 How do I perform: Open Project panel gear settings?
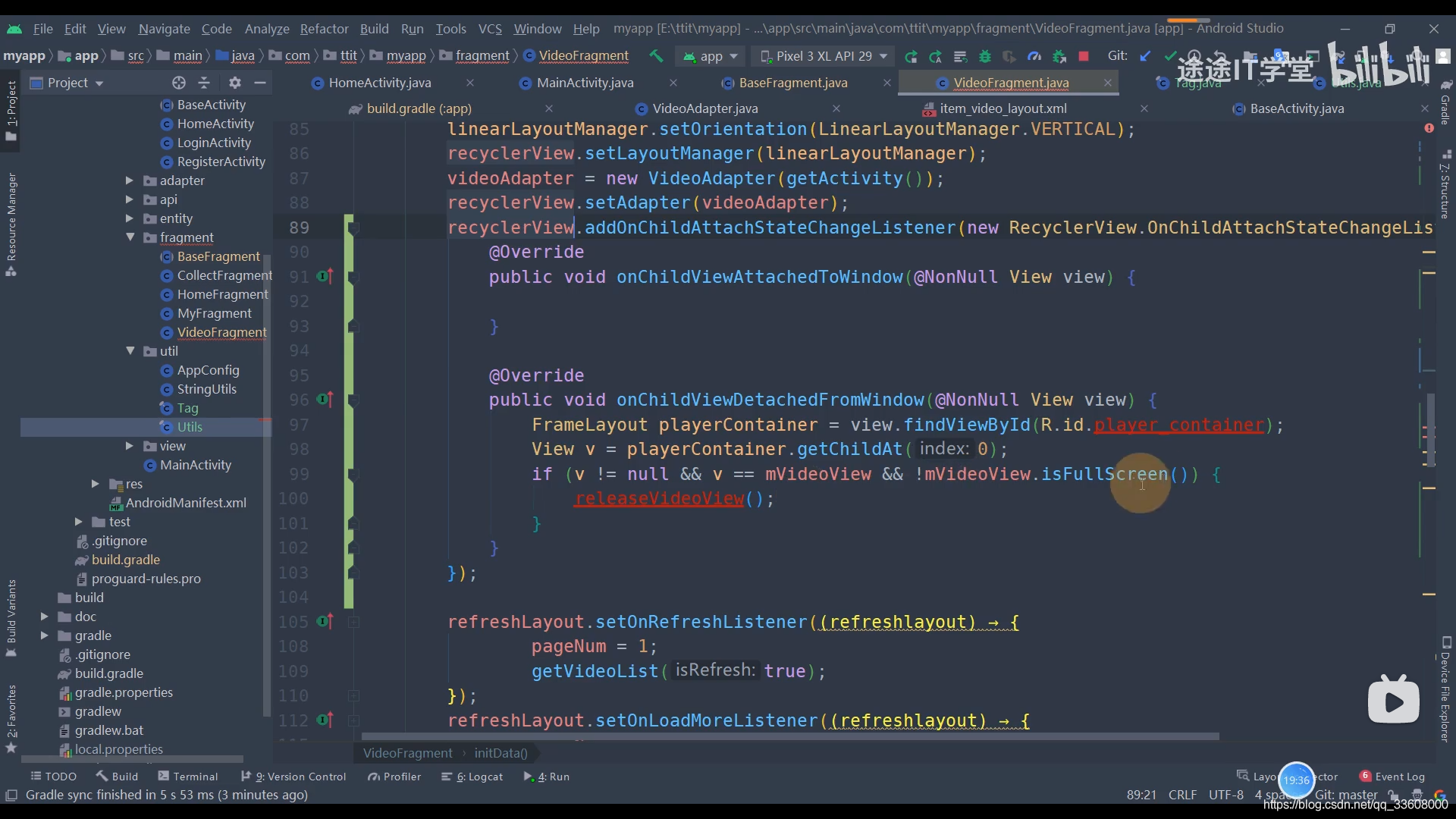(x=235, y=83)
